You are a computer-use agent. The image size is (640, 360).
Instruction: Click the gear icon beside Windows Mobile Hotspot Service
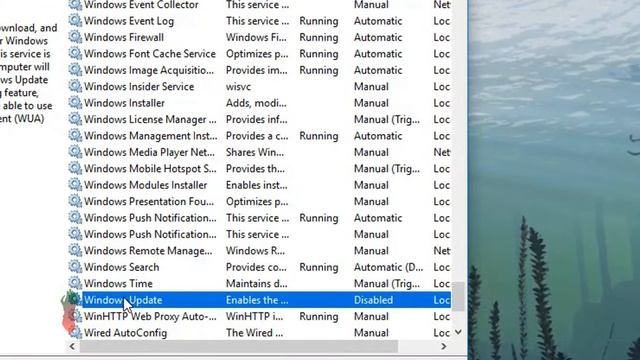point(75,168)
